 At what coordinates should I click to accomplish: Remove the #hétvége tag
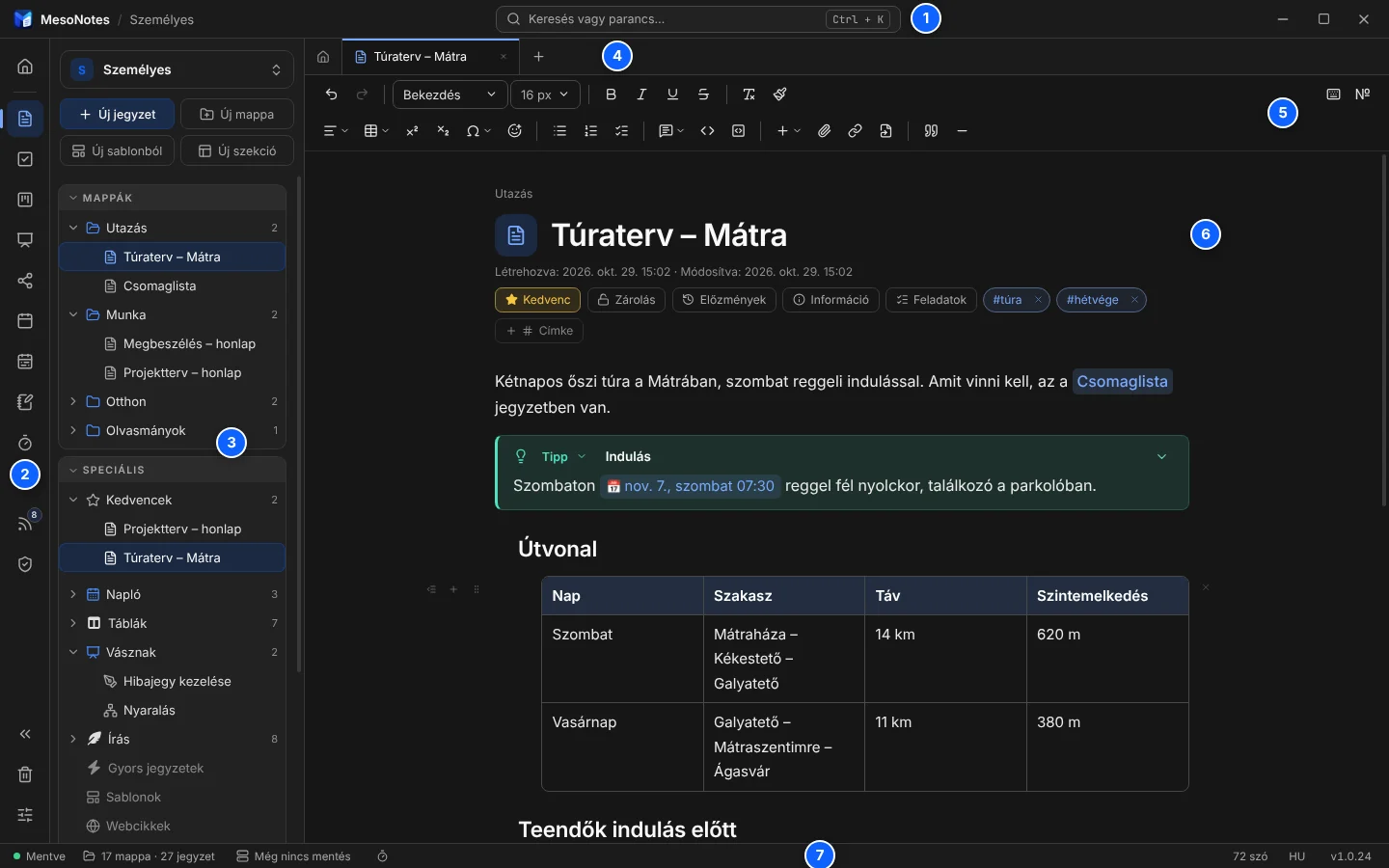coord(1134,300)
